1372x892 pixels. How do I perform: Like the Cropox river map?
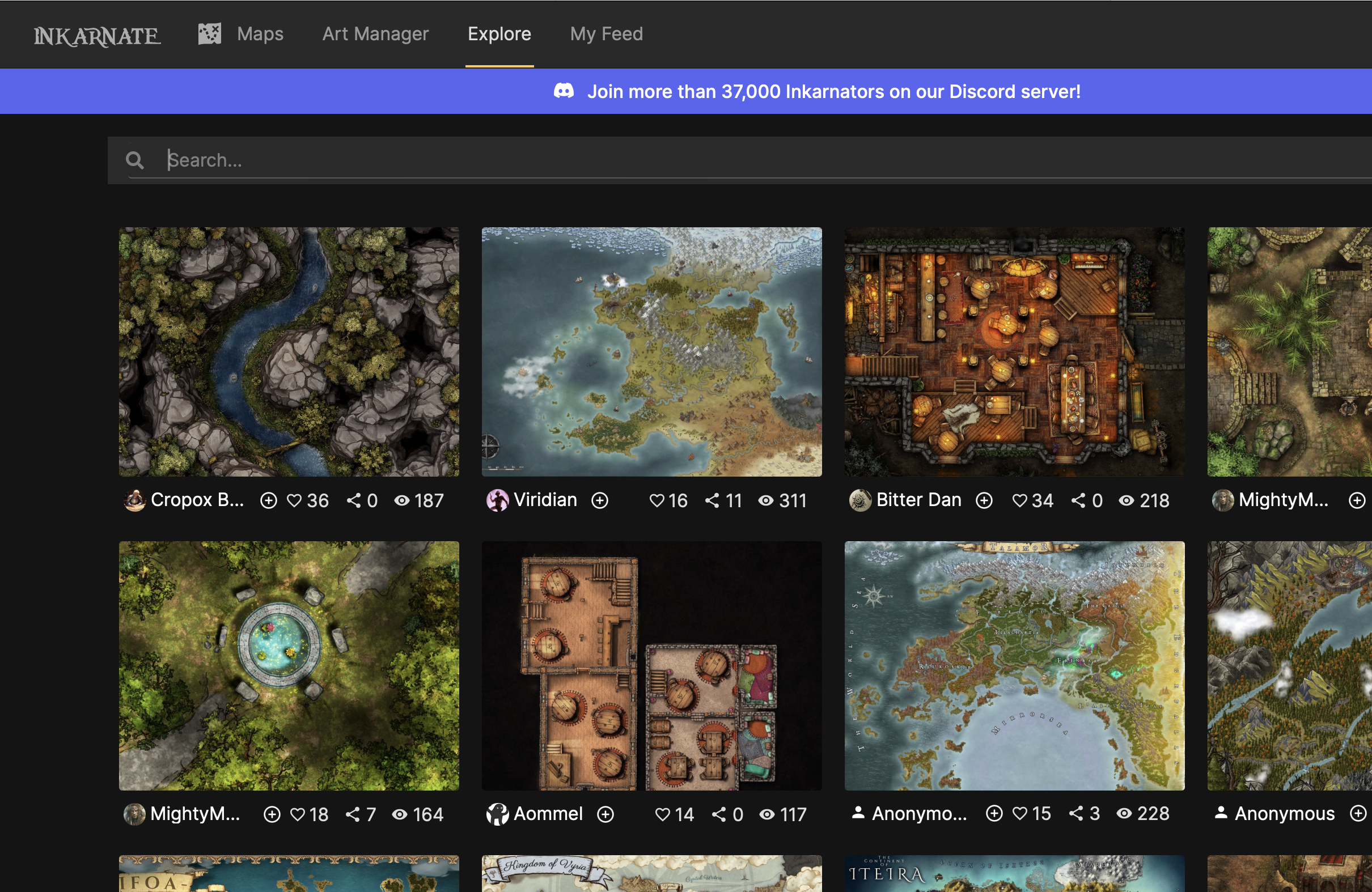tap(295, 500)
